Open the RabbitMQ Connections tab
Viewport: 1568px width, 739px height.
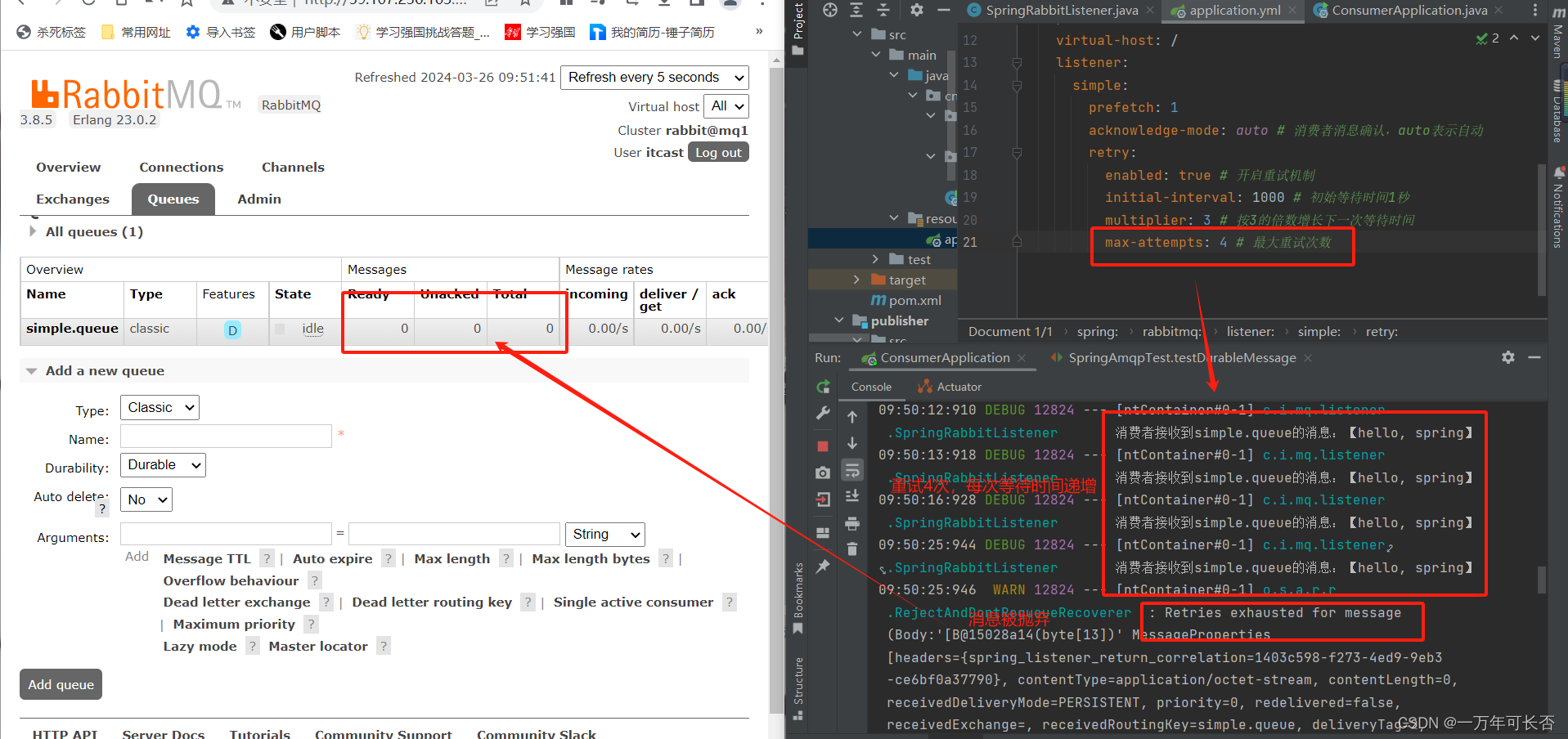pos(182,168)
